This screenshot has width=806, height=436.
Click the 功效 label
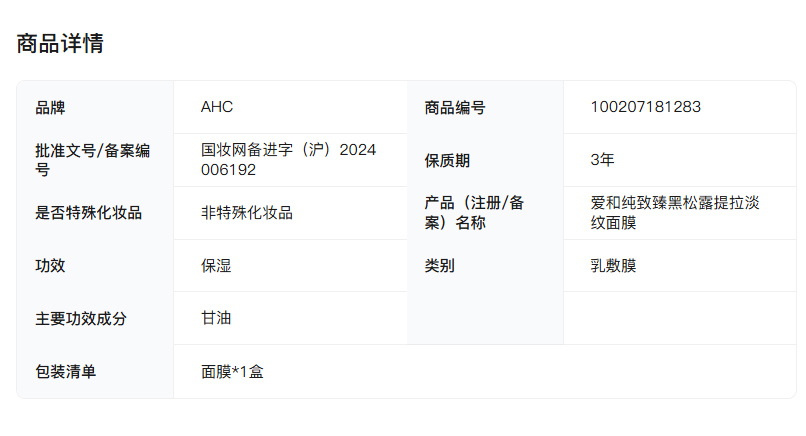click(x=51, y=266)
